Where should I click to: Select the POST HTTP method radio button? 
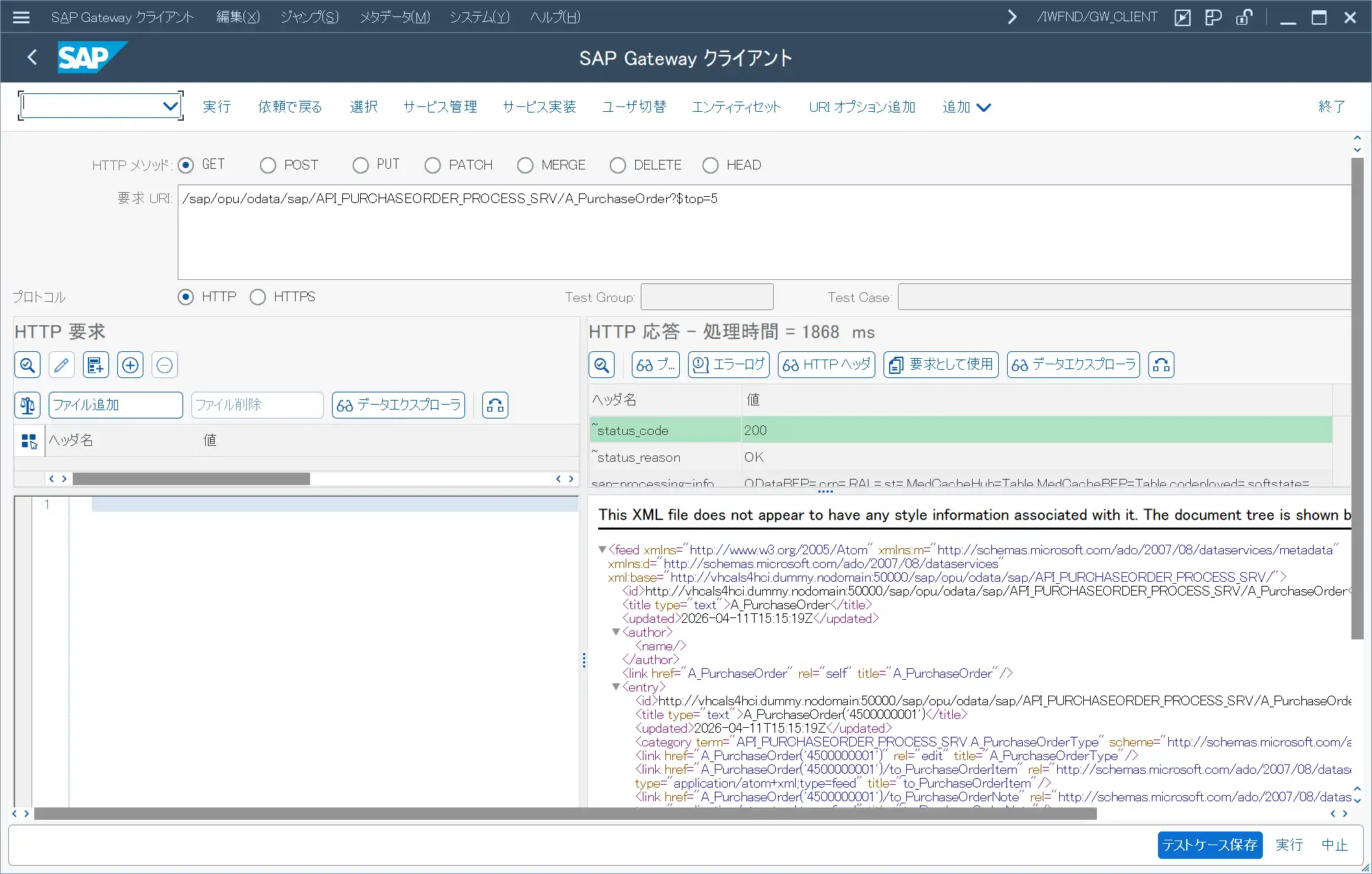tap(268, 165)
